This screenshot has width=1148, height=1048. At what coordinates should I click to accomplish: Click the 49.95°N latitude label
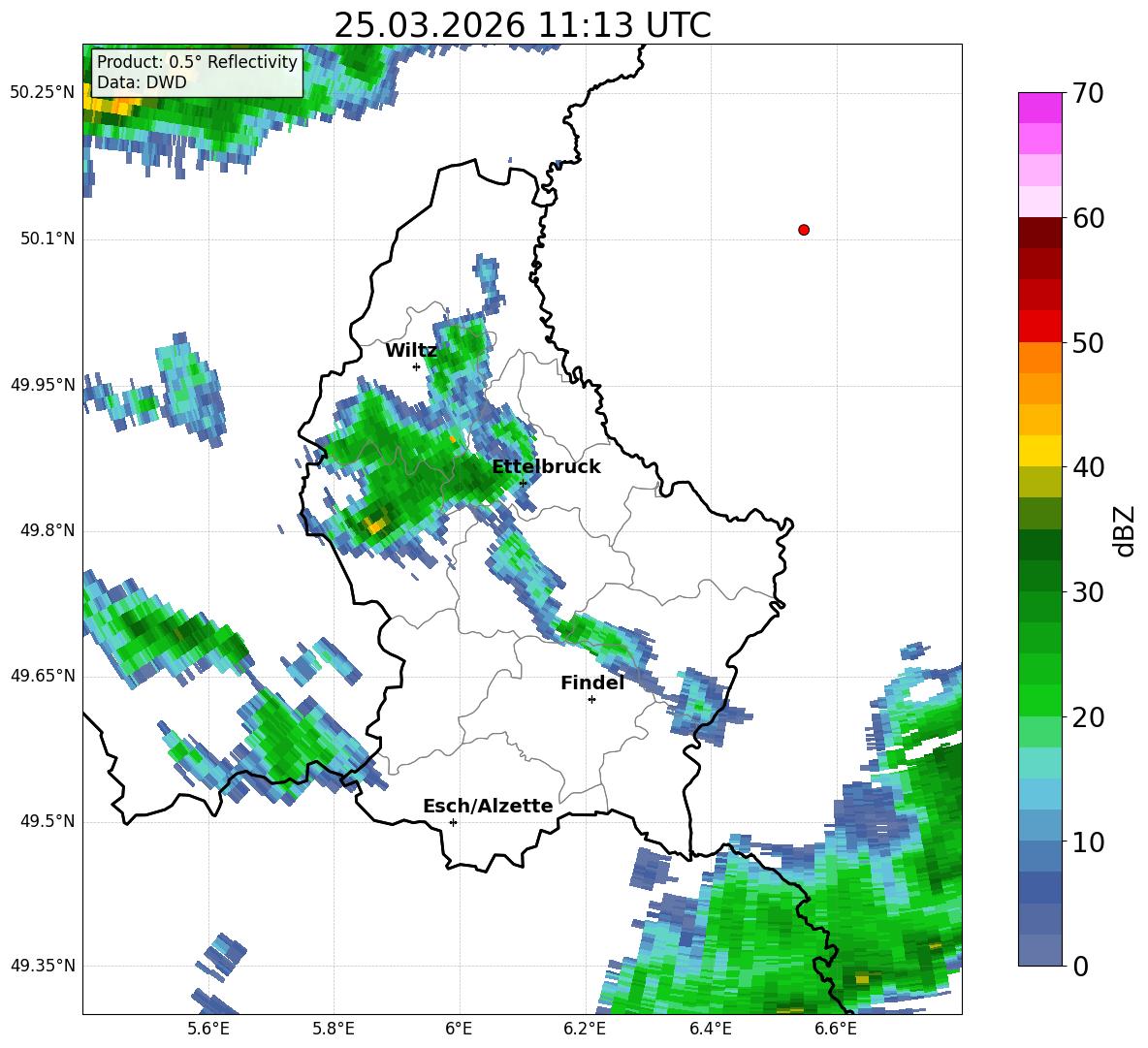click(x=43, y=384)
